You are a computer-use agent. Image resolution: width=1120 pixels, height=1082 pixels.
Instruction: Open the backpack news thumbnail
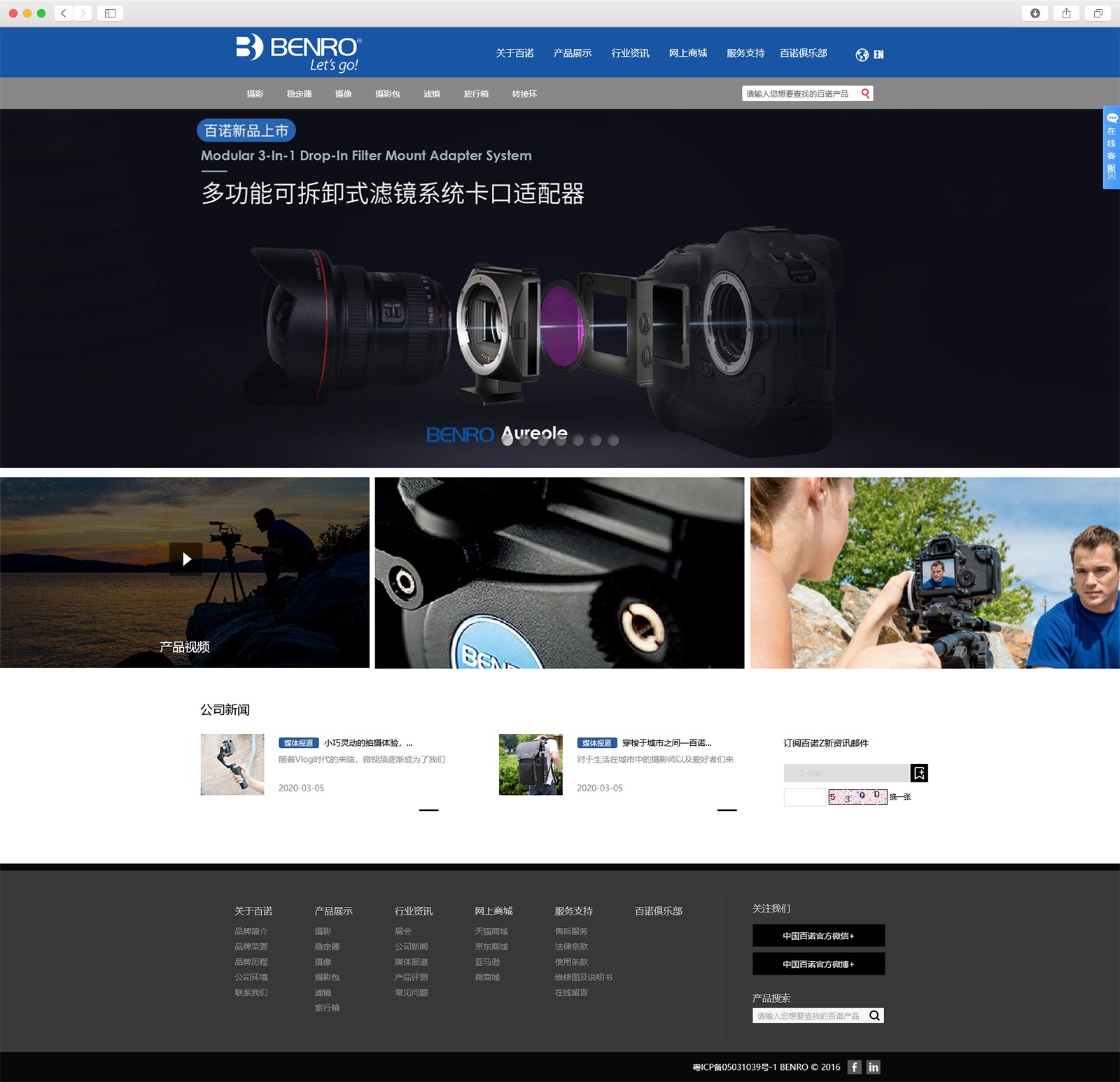click(531, 764)
